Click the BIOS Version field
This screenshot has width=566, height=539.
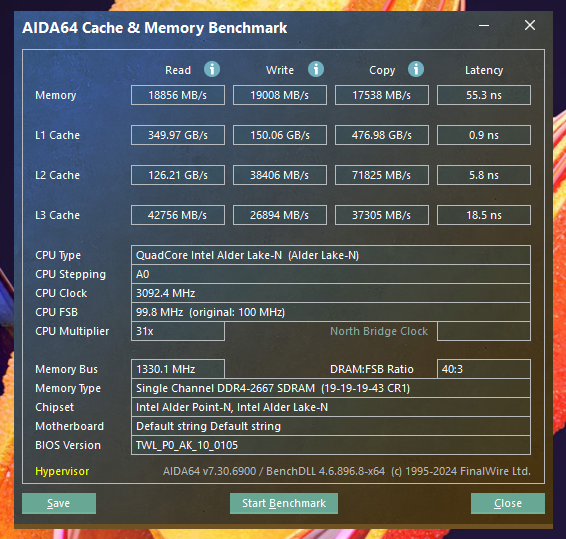tap(331, 445)
